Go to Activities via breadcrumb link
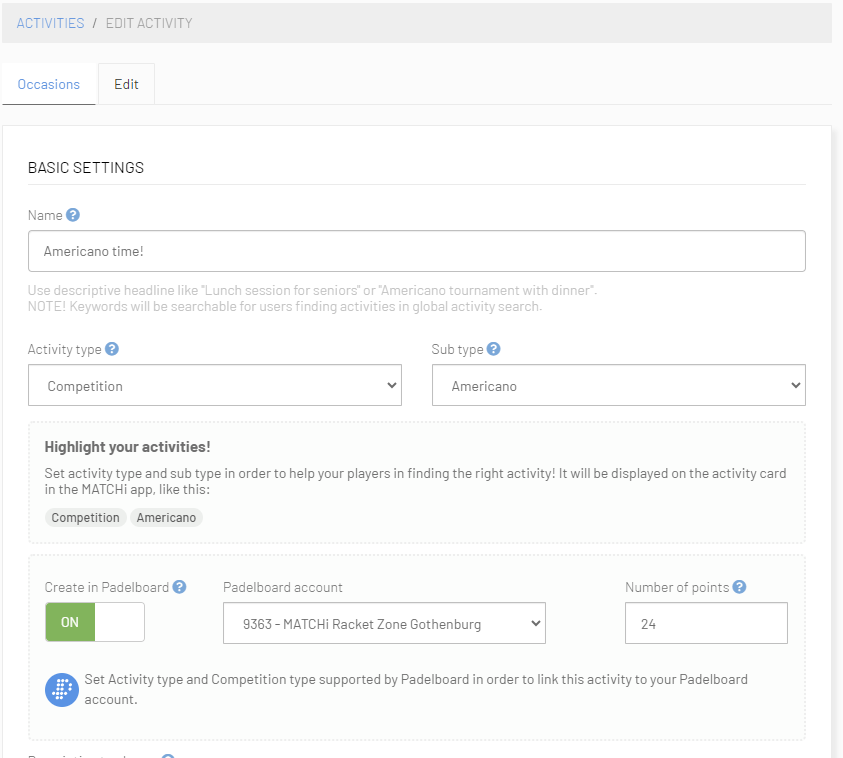Image resolution: width=843 pixels, height=758 pixels. coord(50,23)
